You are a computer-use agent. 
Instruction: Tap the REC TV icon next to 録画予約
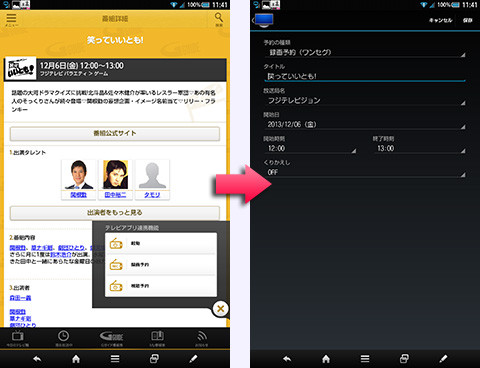pos(116,265)
